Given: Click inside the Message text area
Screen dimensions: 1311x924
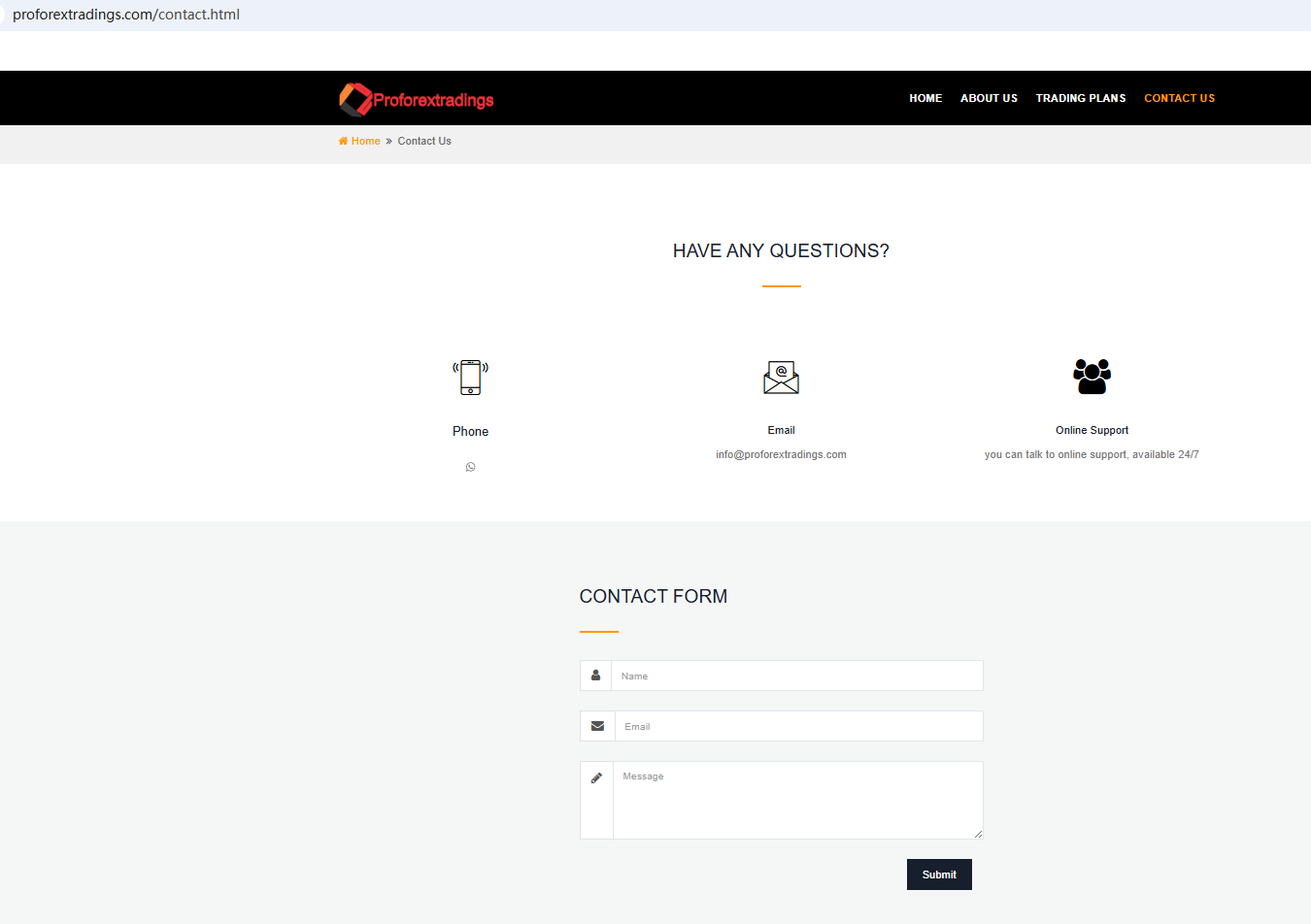Looking at the screenshot, I should [x=796, y=801].
